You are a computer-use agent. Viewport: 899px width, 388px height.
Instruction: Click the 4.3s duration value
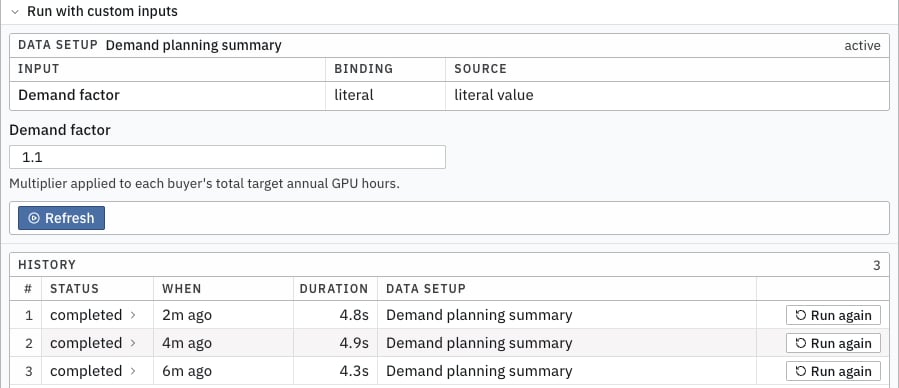(x=353, y=371)
